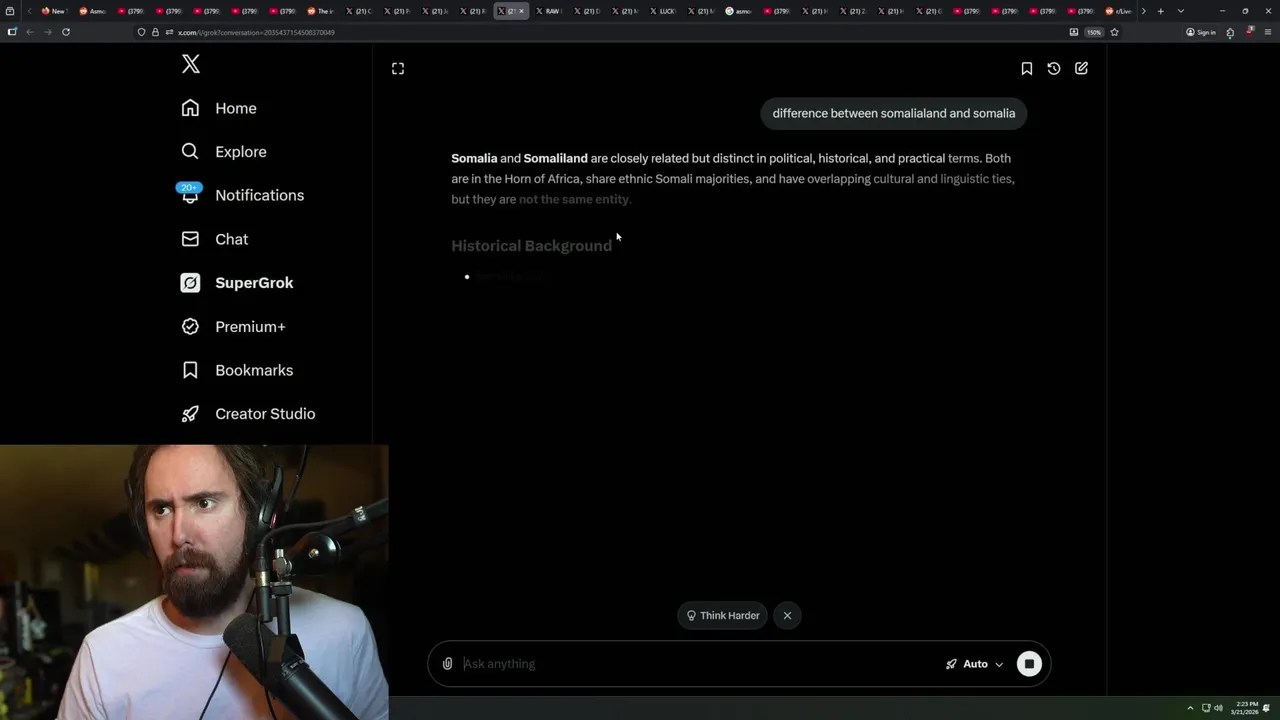Viewport: 1280px width, 720px height.
Task: Go back in browser history
Action: click(30, 32)
